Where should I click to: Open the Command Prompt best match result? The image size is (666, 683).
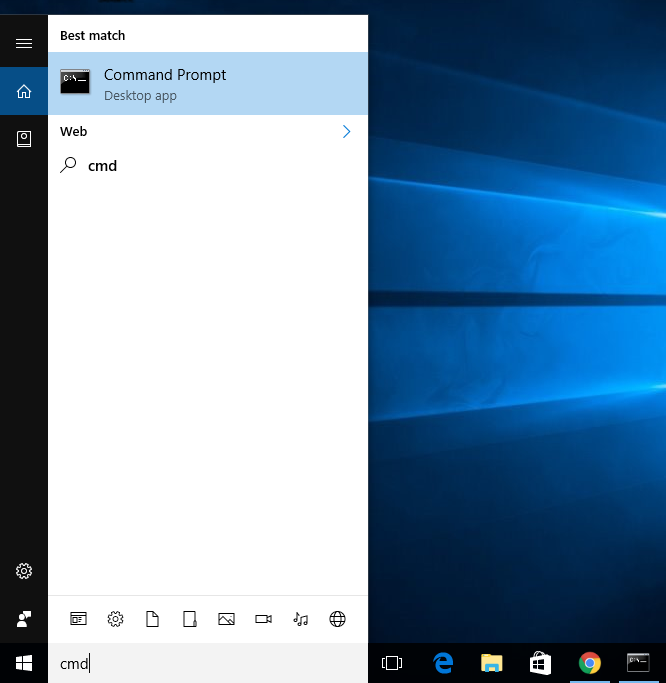point(207,83)
